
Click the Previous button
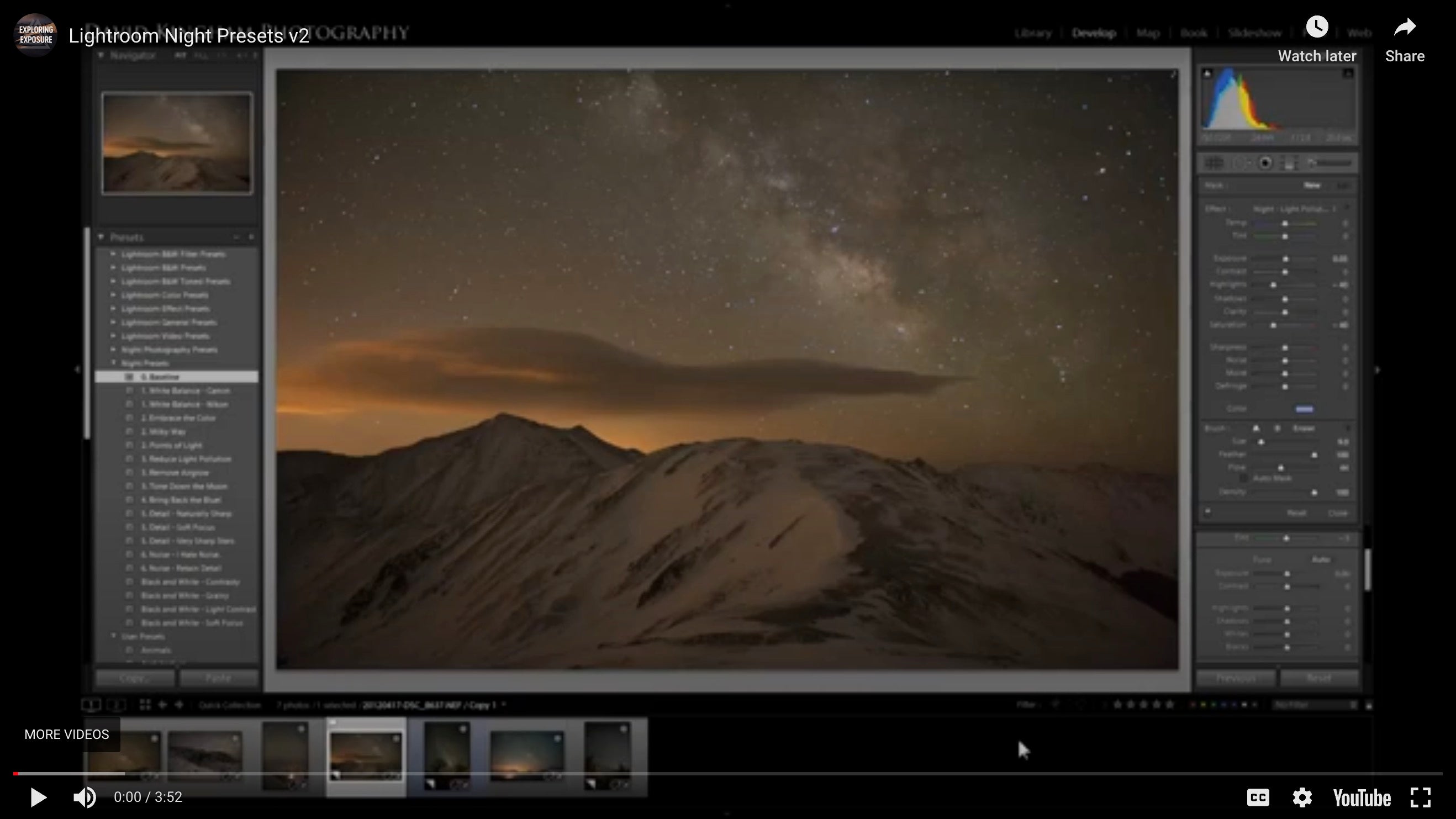(x=1236, y=677)
